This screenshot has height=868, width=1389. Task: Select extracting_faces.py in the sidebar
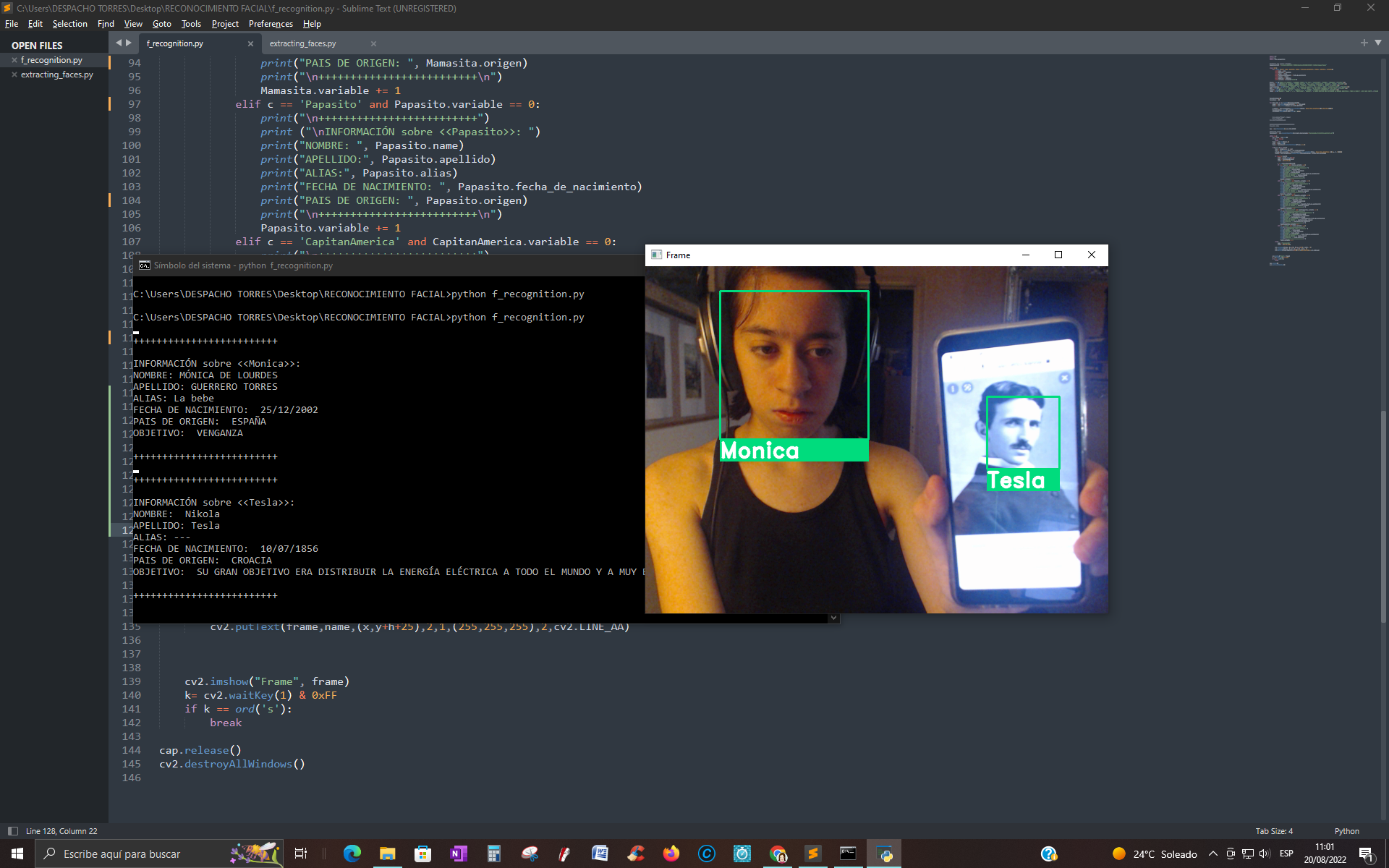click(58, 74)
